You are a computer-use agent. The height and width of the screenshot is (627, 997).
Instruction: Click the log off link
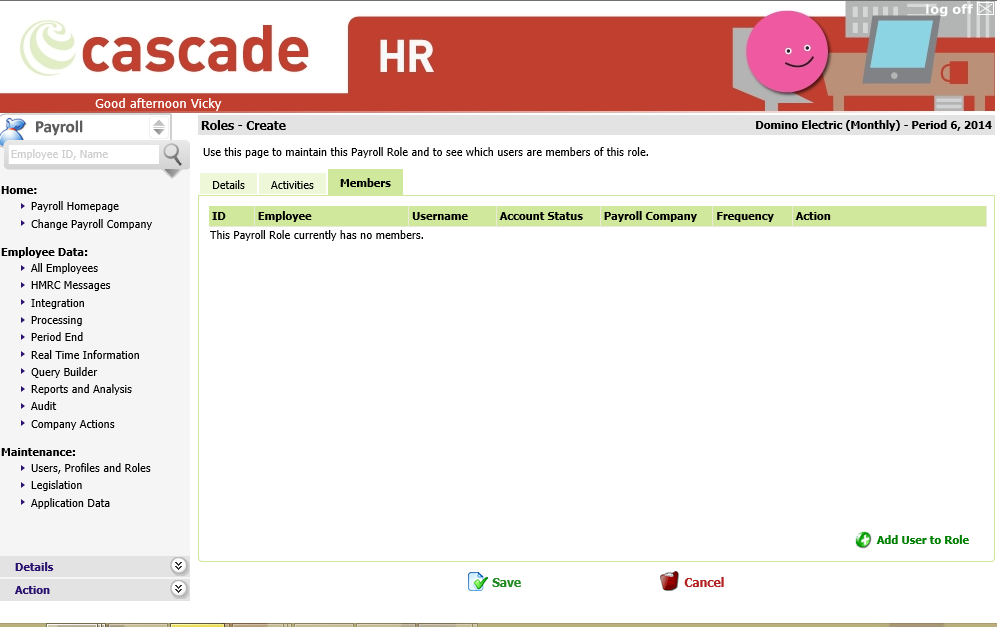949,9
